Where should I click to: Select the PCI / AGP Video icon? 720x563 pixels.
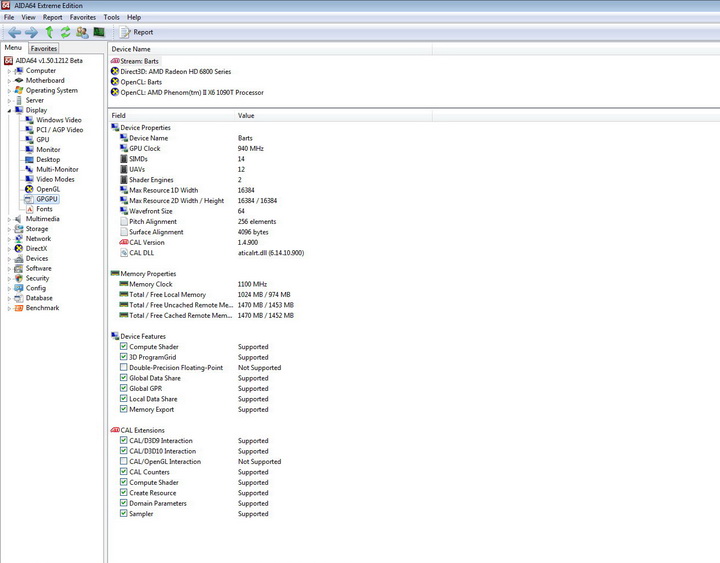click(29, 130)
